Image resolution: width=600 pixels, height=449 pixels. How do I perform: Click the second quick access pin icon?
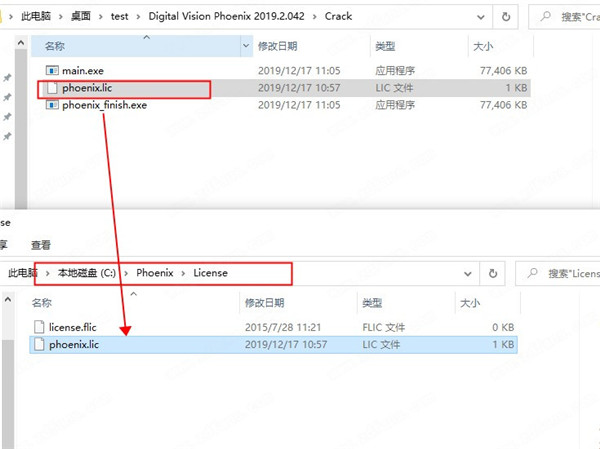tap(7, 97)
